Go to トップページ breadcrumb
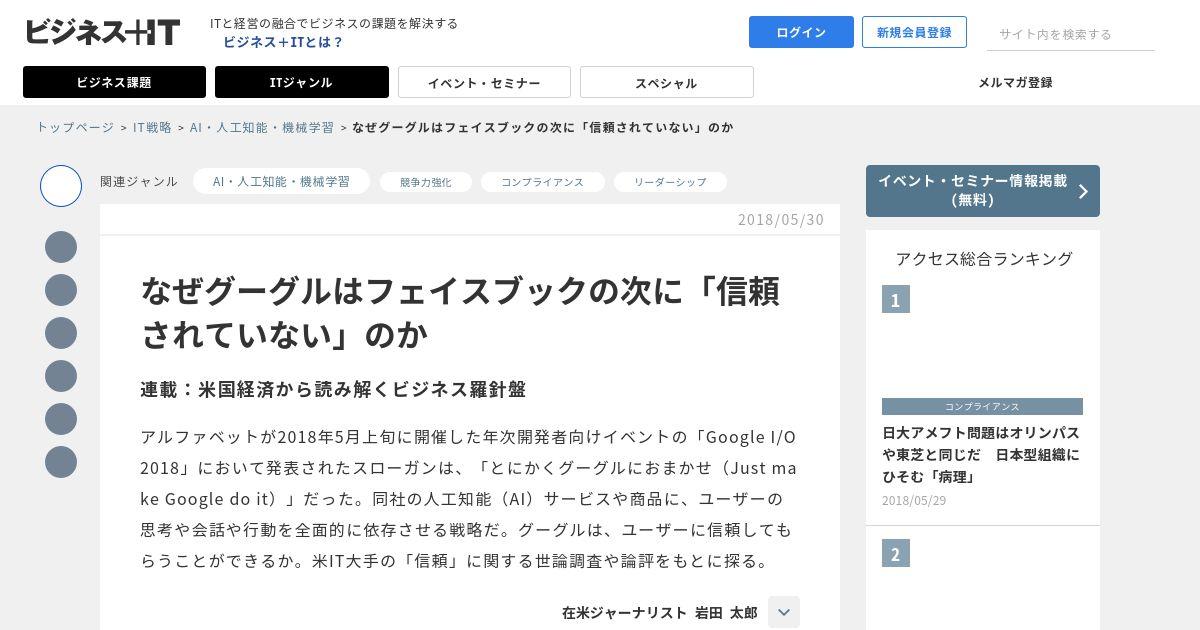The image size is (1200, 630). 75,127
